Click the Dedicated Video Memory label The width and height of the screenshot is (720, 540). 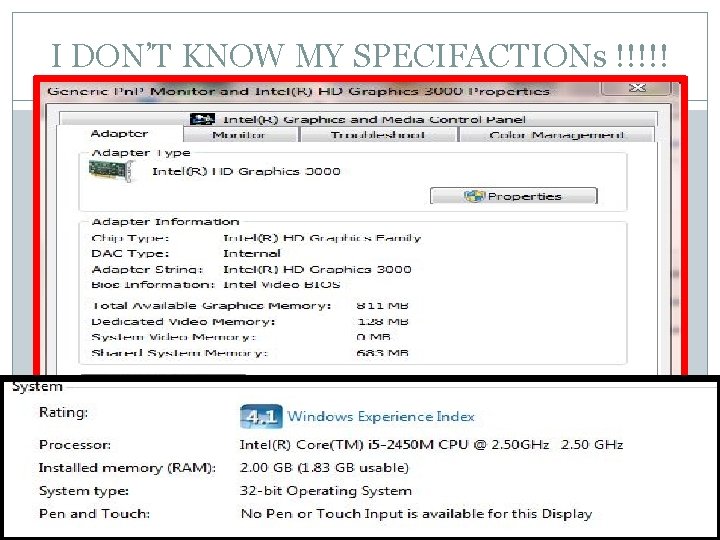pos(183,321)
